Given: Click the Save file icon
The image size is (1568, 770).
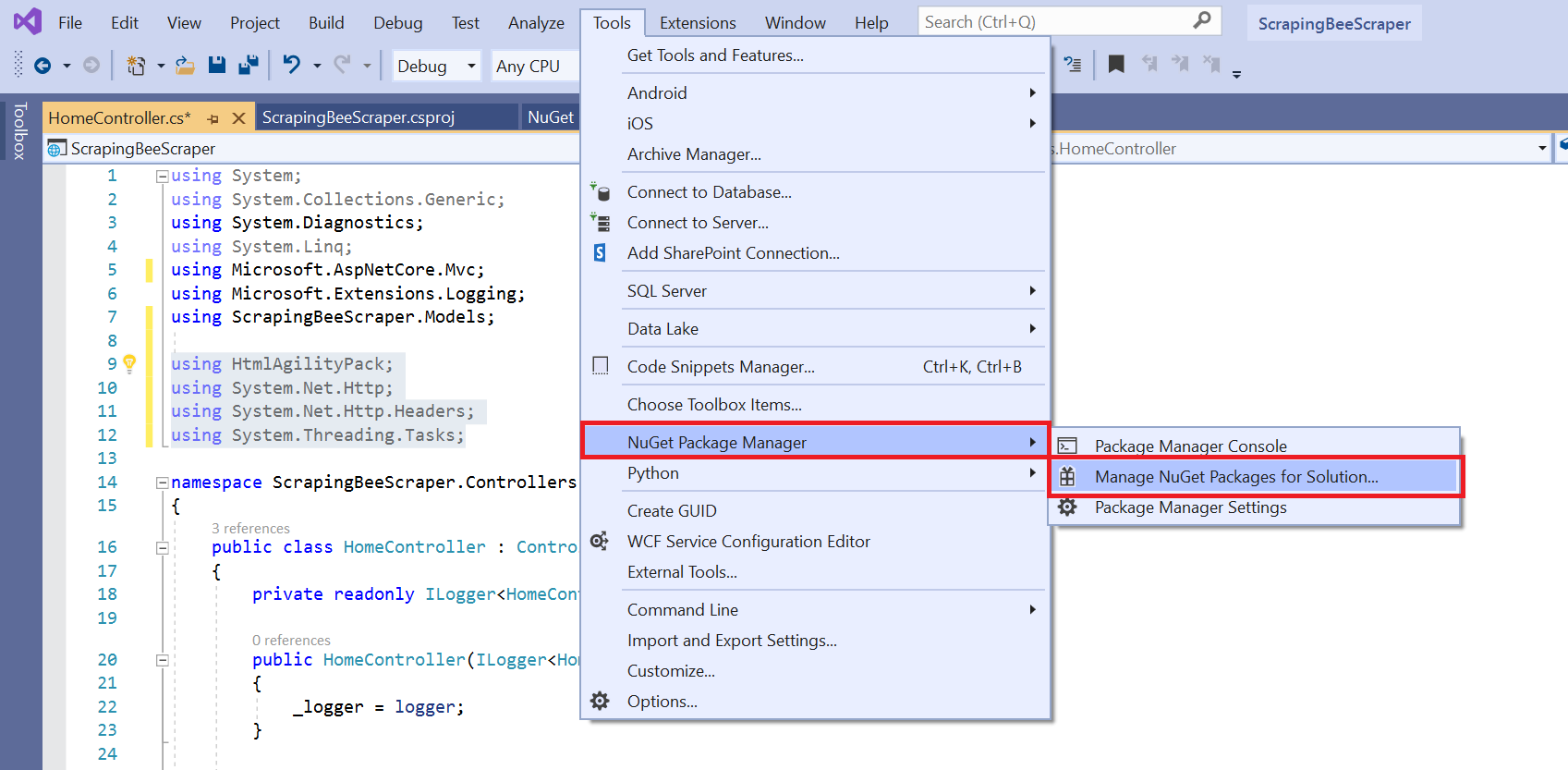Looking at the screenshot, I should coord(217,65).
